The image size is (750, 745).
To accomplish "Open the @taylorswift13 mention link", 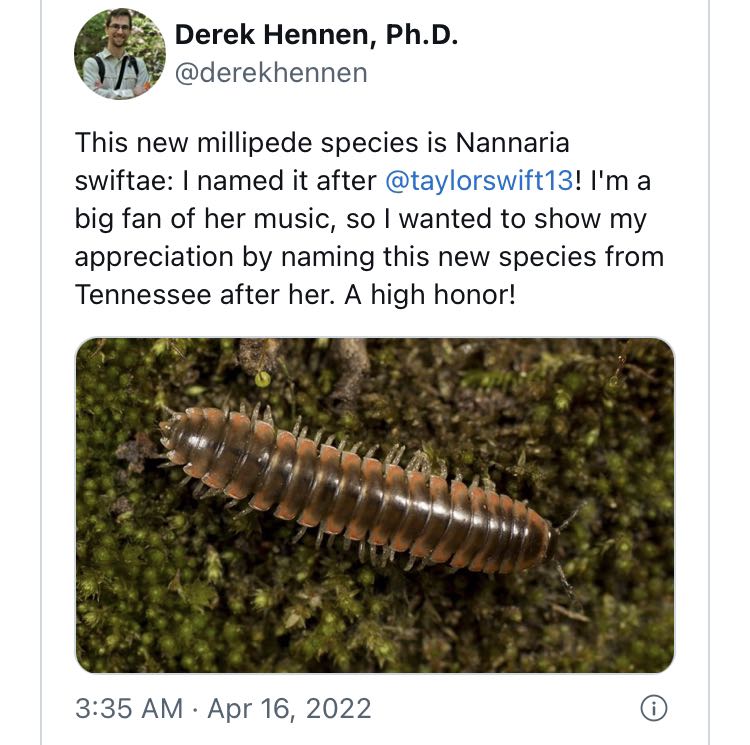I will pos(478,181).
